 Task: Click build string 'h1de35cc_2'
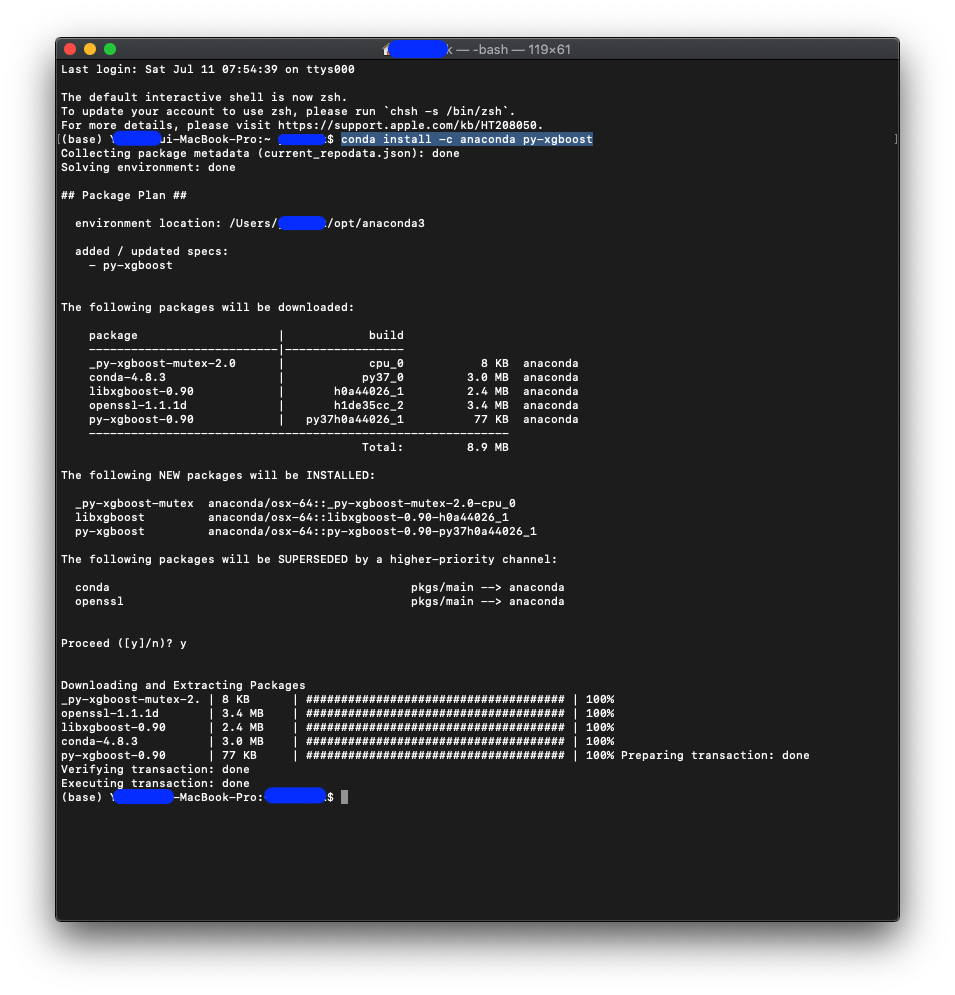[x=369, y=405]
